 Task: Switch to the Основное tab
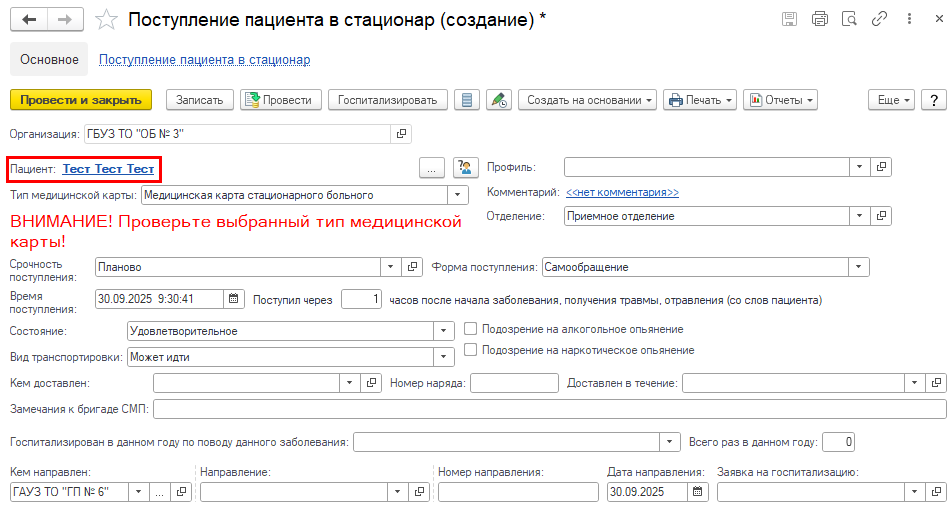(49, 60)
